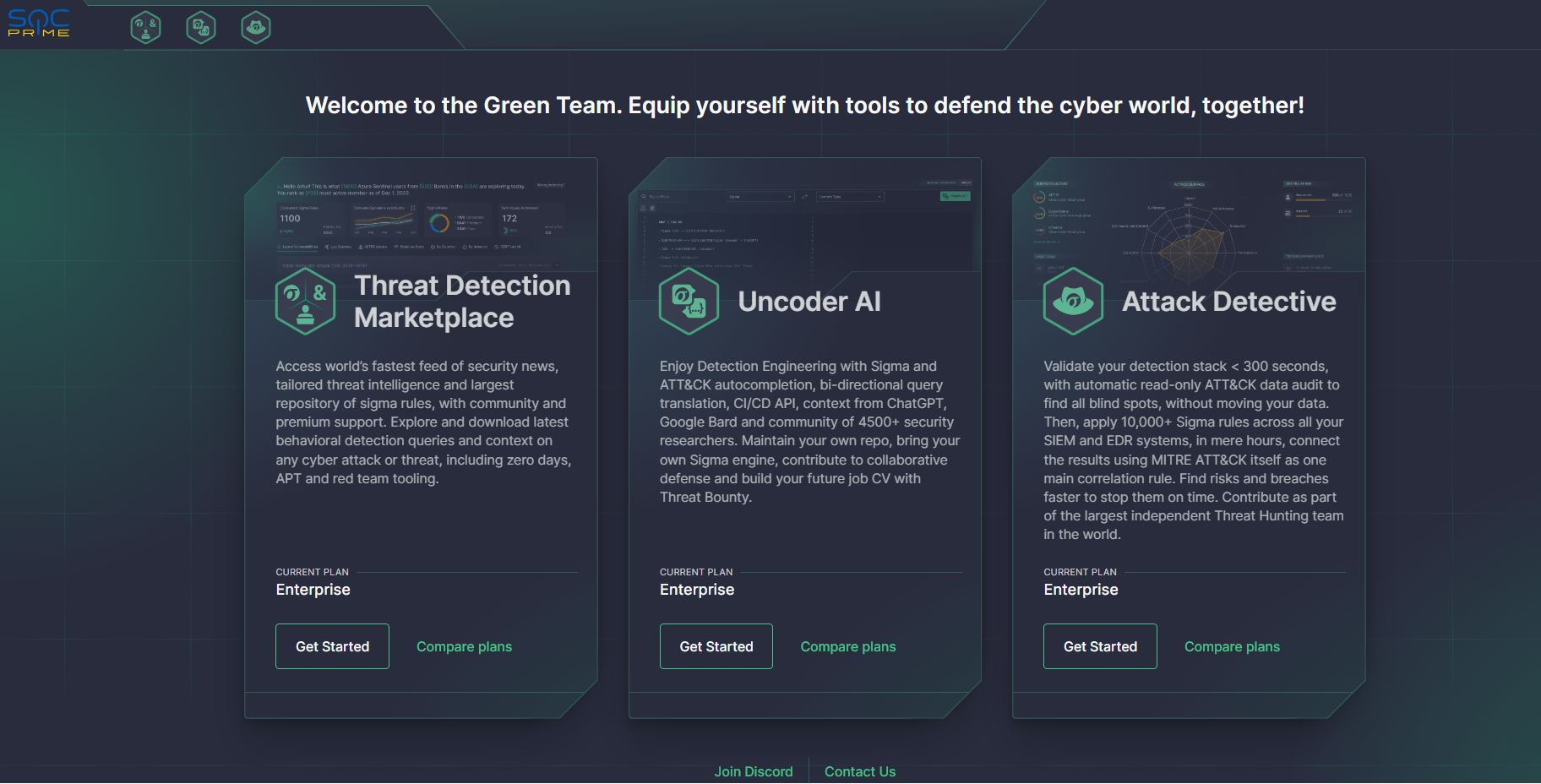
Task: Click the Welcome to the Green Team heading
Action: 804,106
